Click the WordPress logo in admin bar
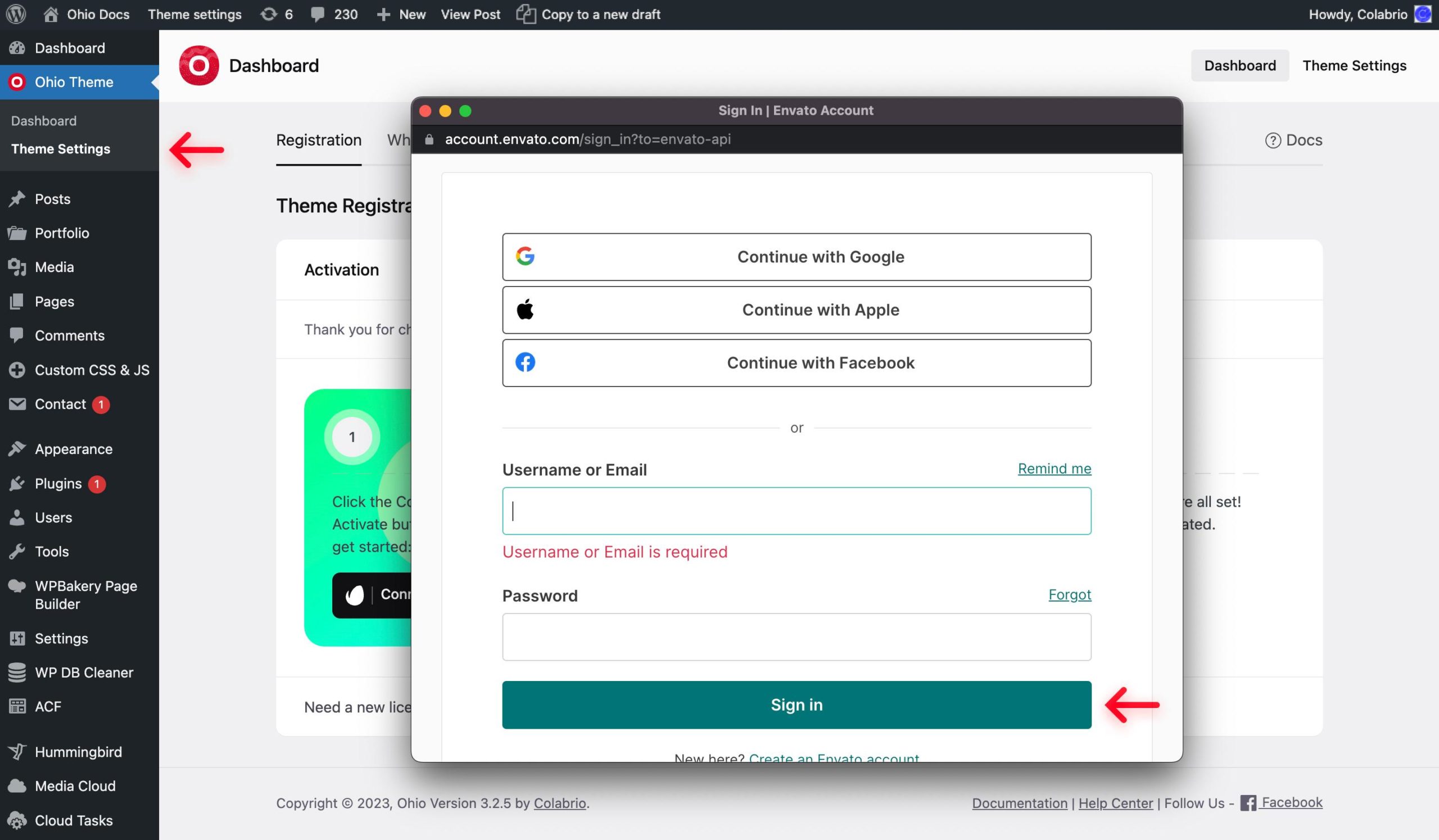This screenshot has width=1439, height=840. pos(16,14)
